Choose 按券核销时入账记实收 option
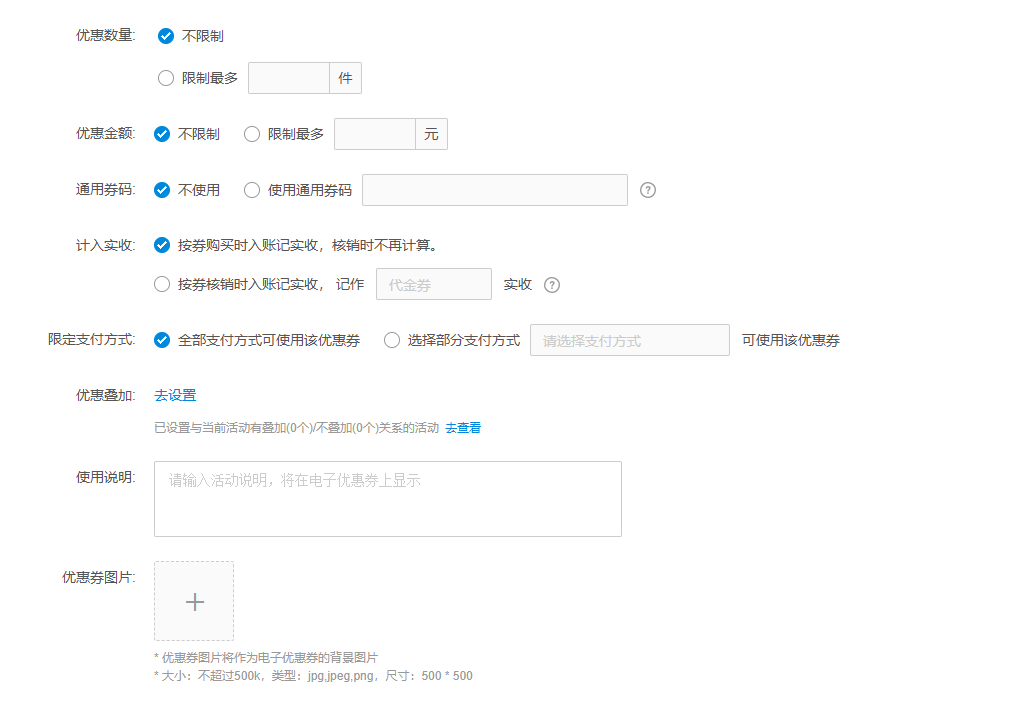This screenshot has width=1022, height=703. pos(161,284)
